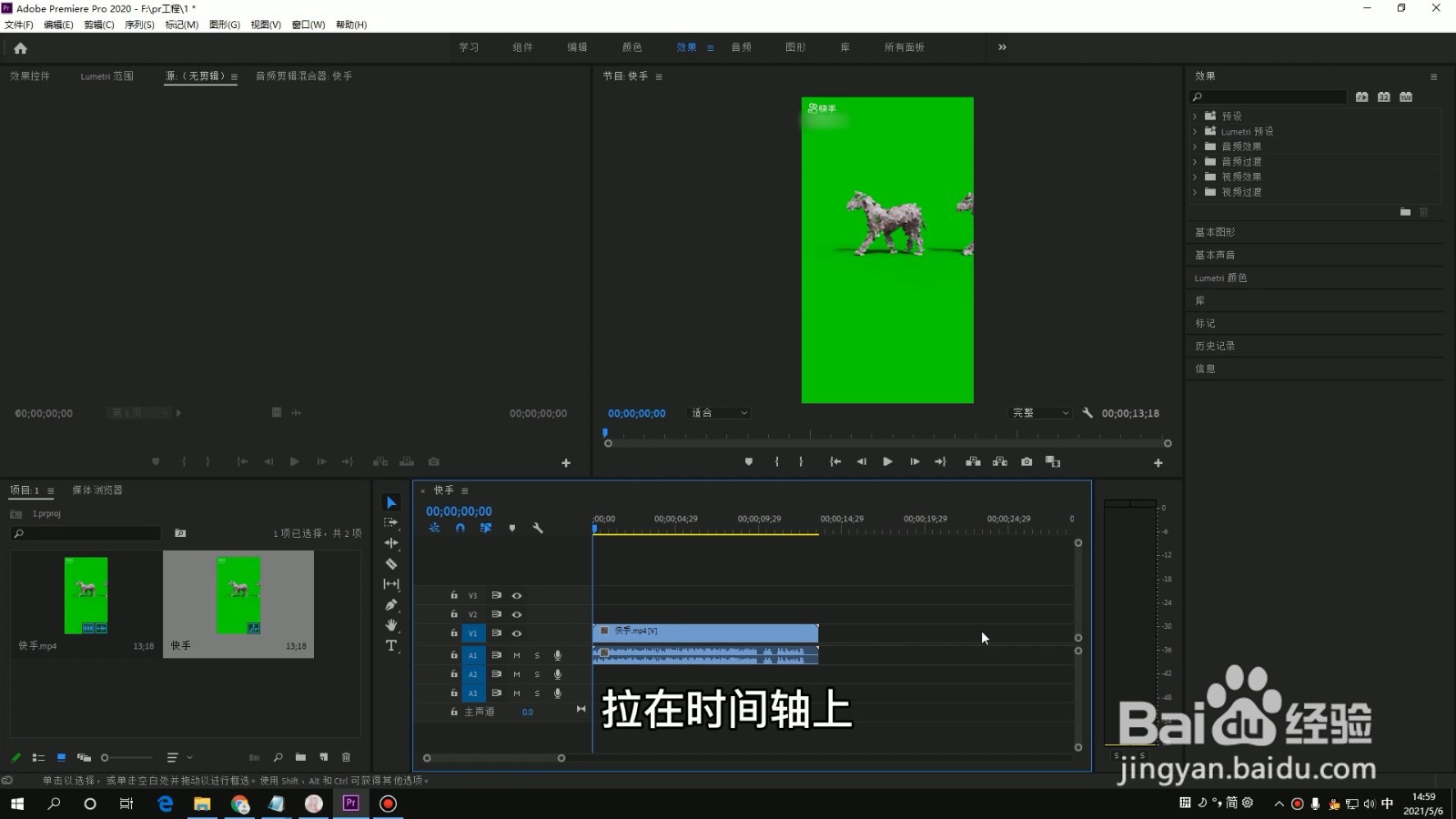The width and height of the screenshot is (1456, 819).
Task: Step back one frame in program monitor
Action: point(861,462)
